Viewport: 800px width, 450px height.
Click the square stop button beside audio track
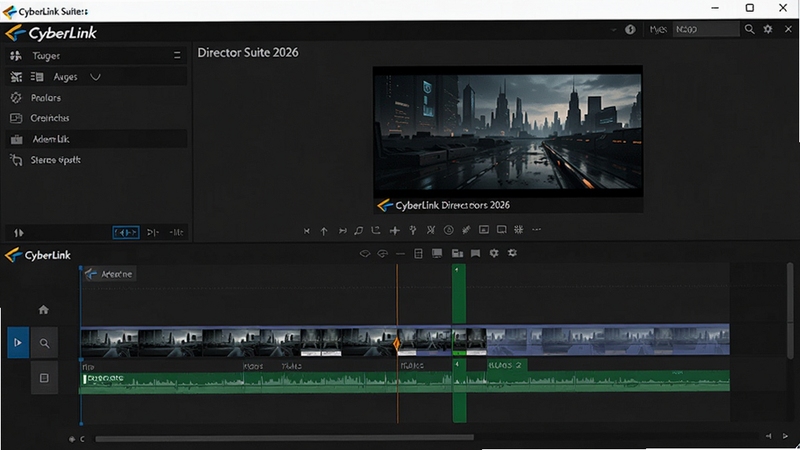pos(44,378)
